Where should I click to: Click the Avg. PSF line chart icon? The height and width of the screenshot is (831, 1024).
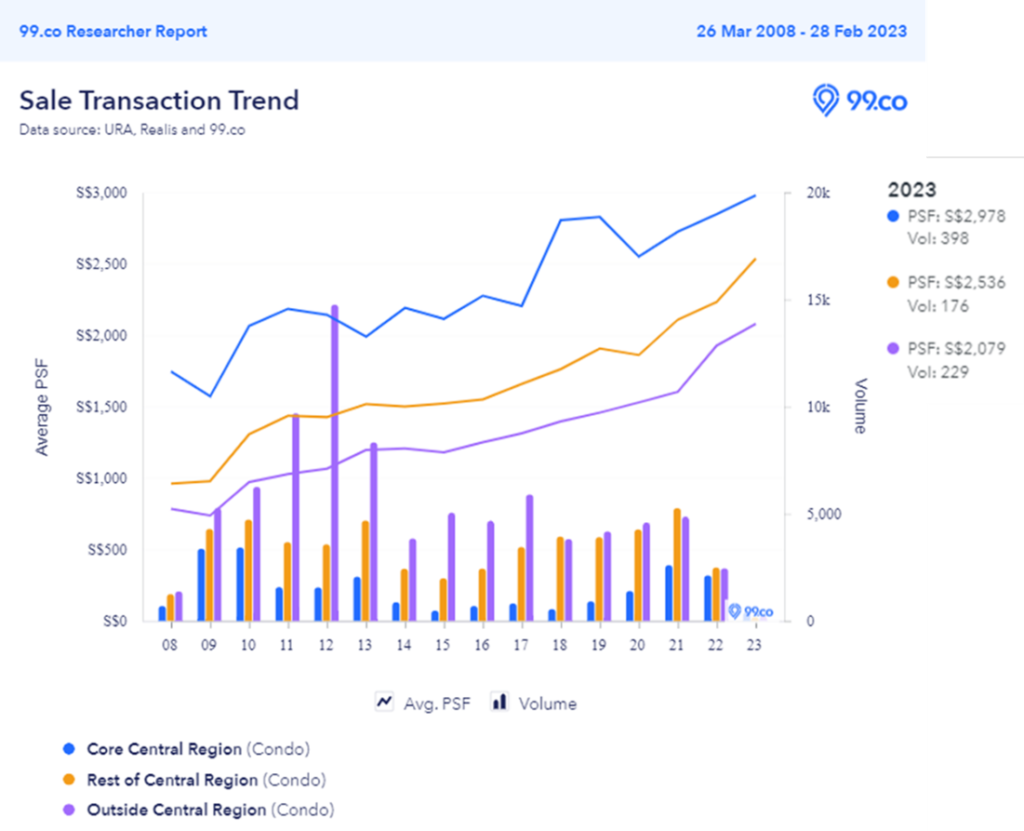click(x=384, y=703)
